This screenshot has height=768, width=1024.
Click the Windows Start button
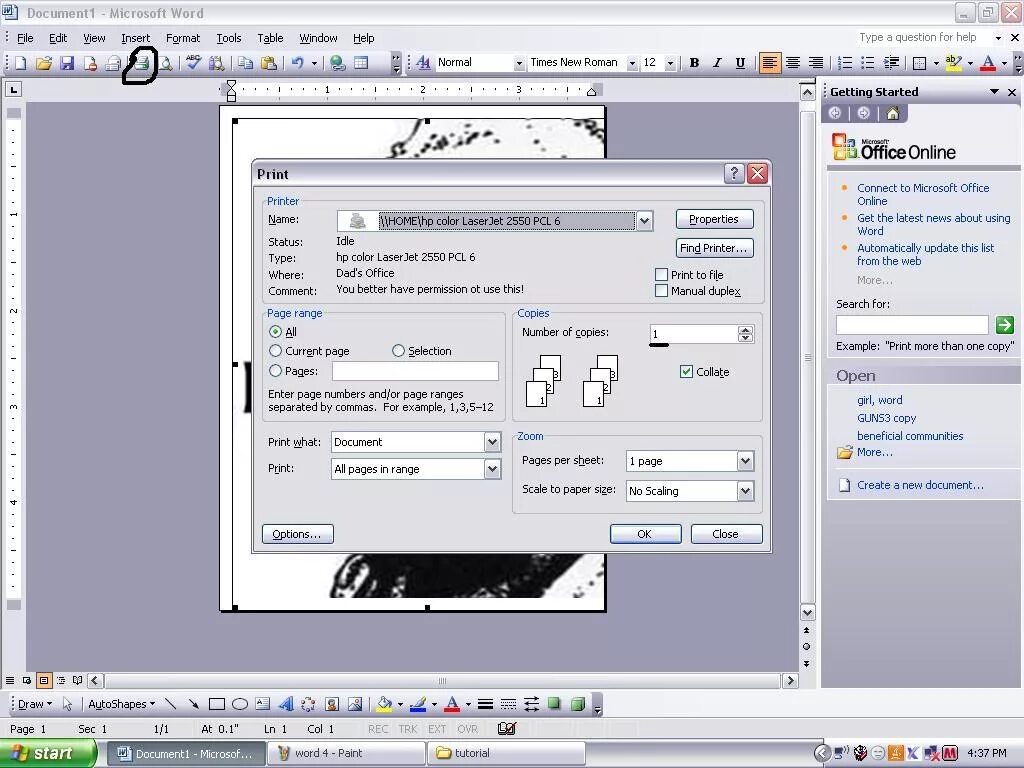tap(47, 753)
